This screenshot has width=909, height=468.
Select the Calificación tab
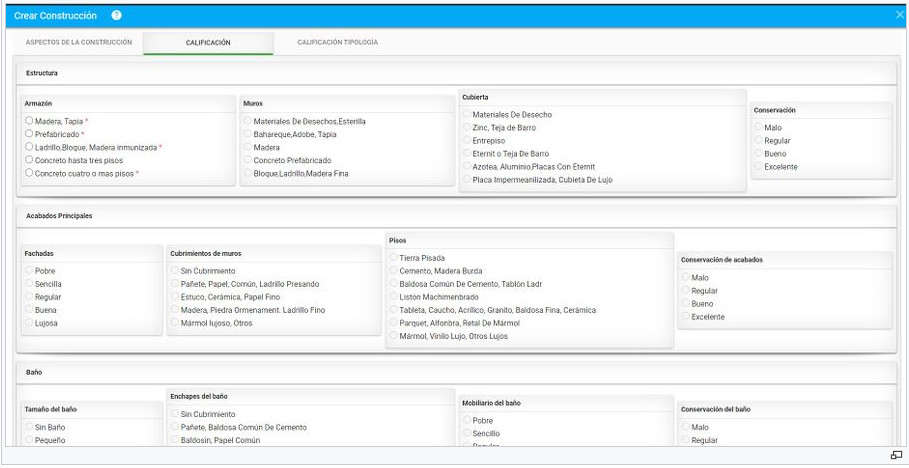pyautogui.click(x=208, y=43)
